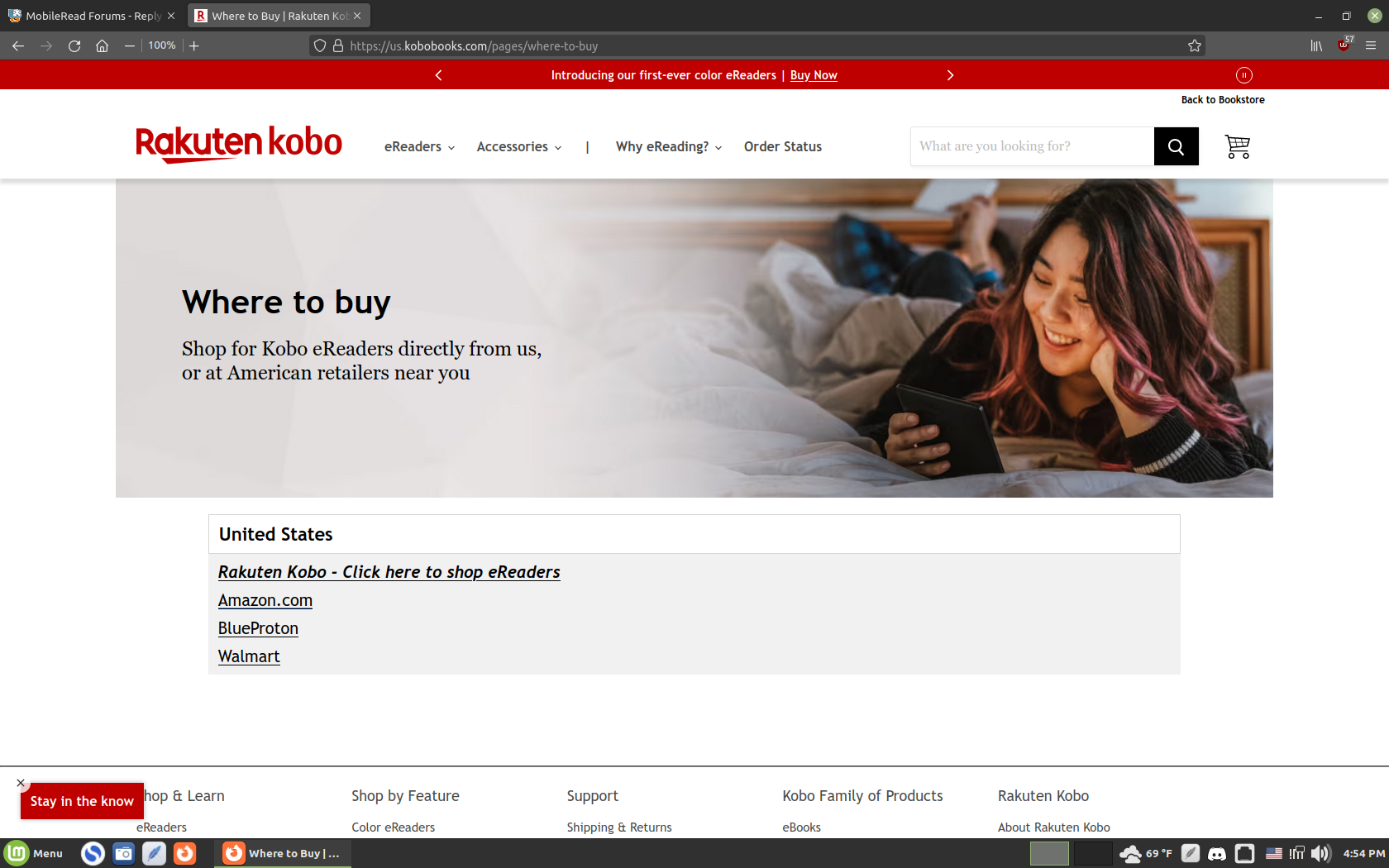This screenshot has height=868, width=1389.
Task: Open the uBlock extension icon
Action: point(1344,45)
